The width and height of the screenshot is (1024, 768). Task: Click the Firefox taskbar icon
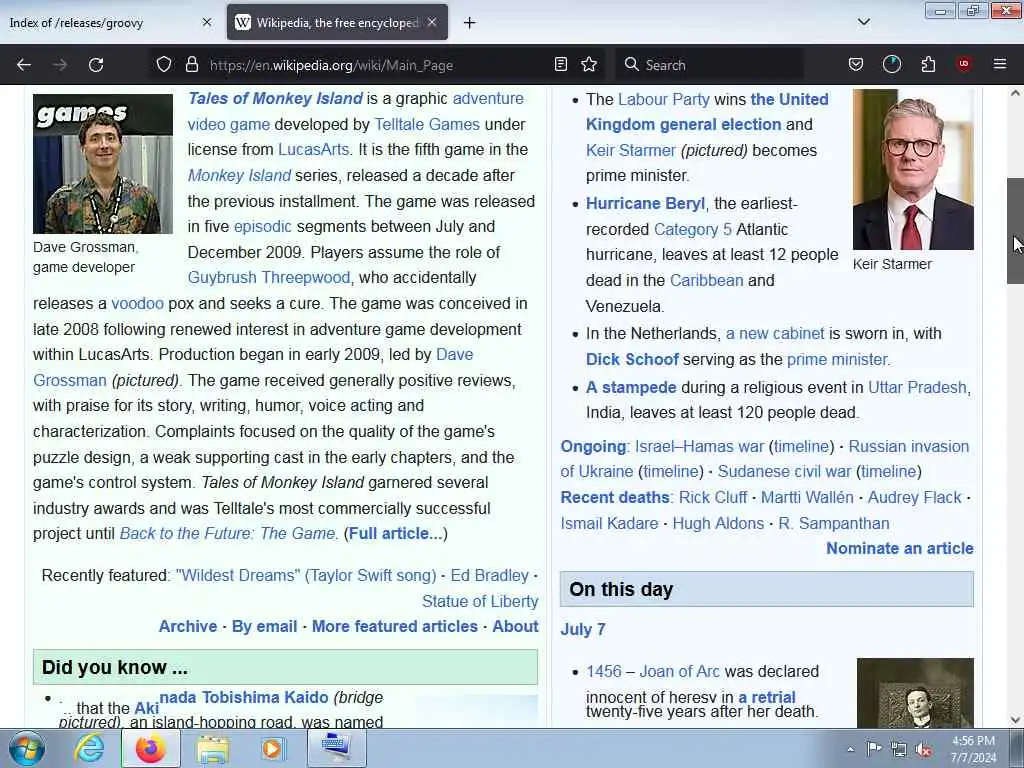pyautogui.click(x=151, y=748)
